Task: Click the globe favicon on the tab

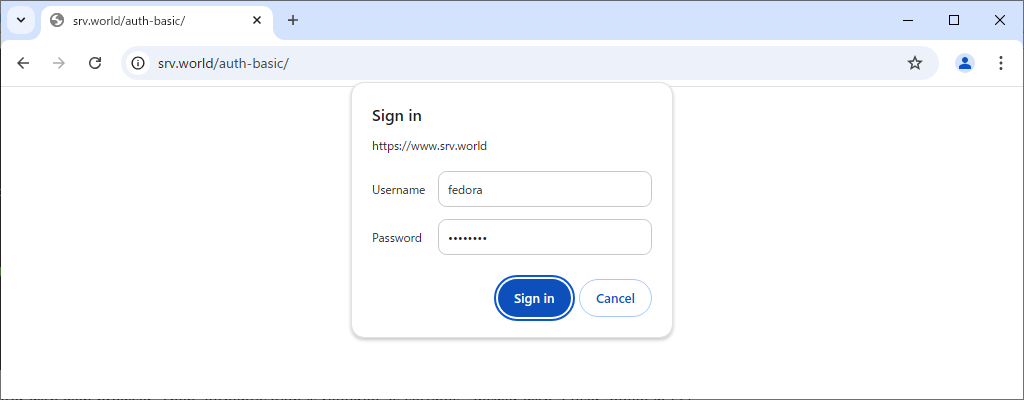Action: coord(57,20)
